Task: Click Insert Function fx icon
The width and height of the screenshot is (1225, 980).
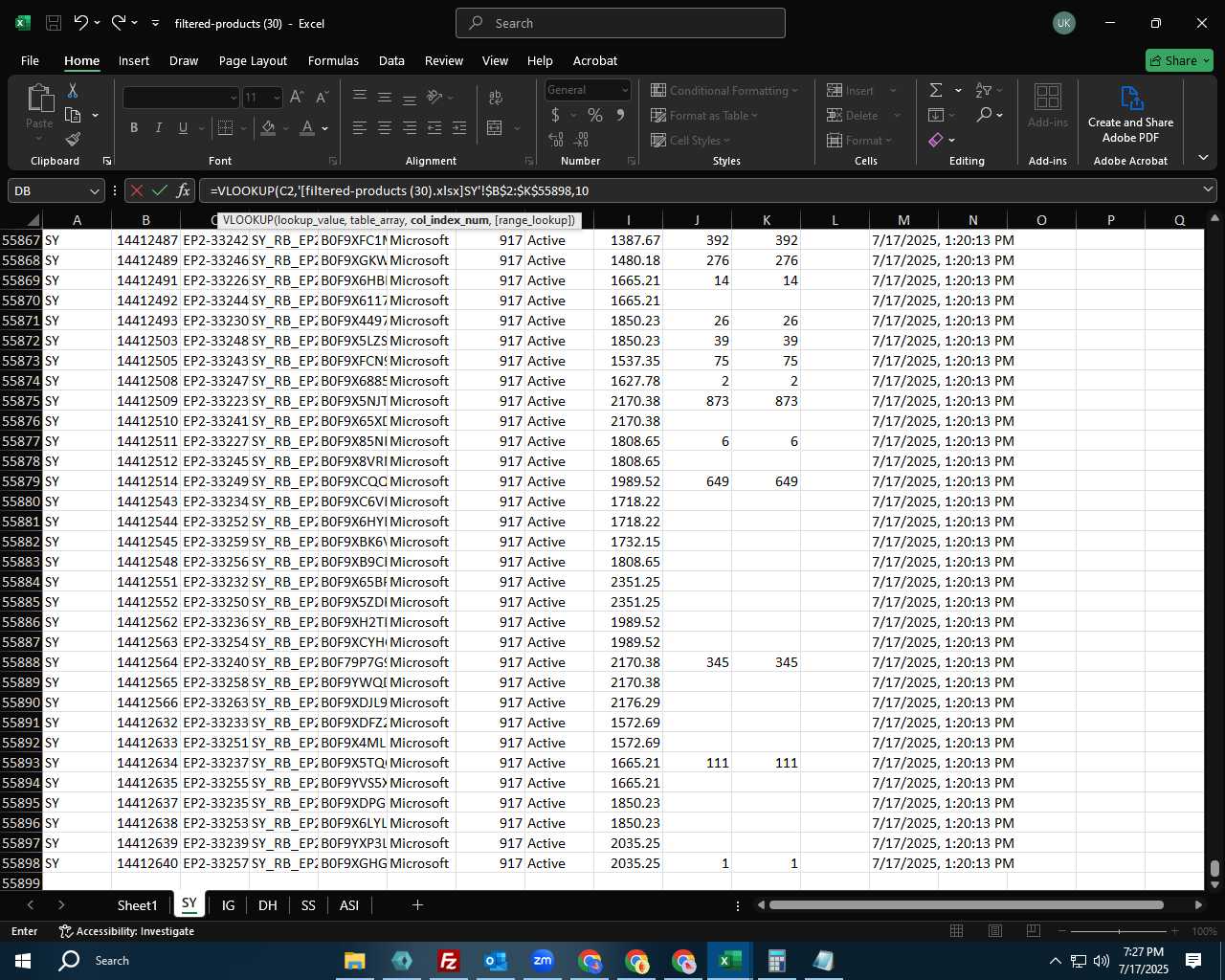Action: (184, 190)
